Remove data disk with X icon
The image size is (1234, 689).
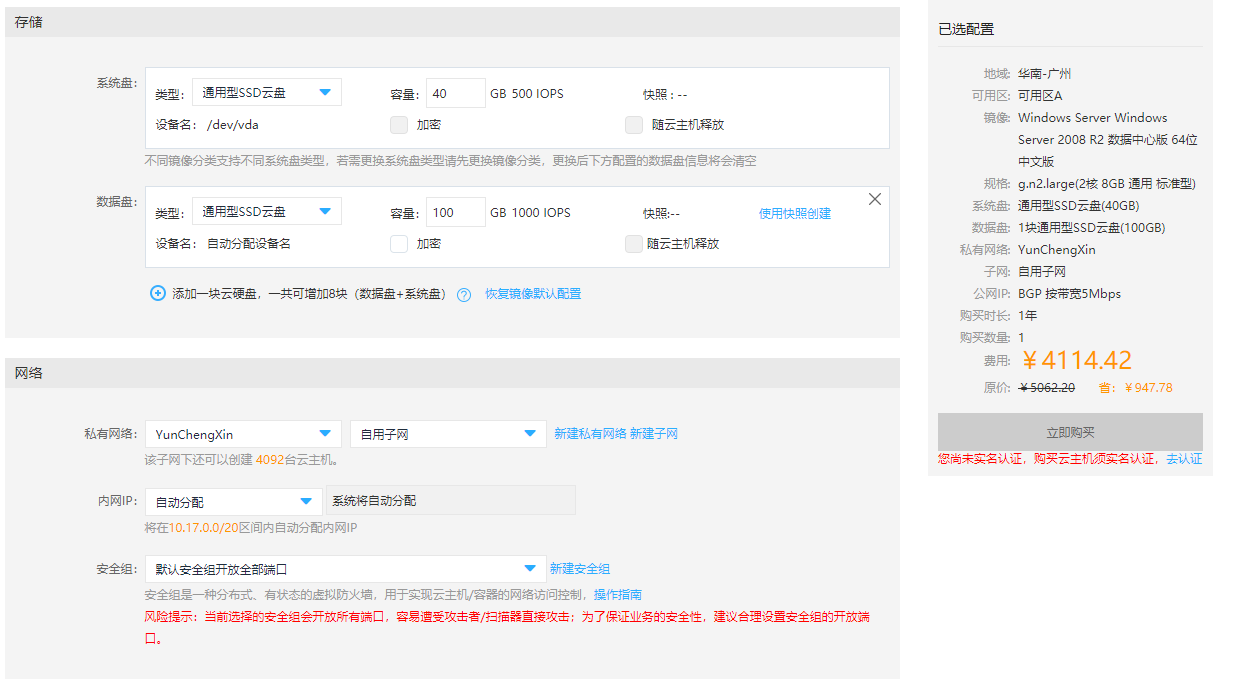click(875, 199)
